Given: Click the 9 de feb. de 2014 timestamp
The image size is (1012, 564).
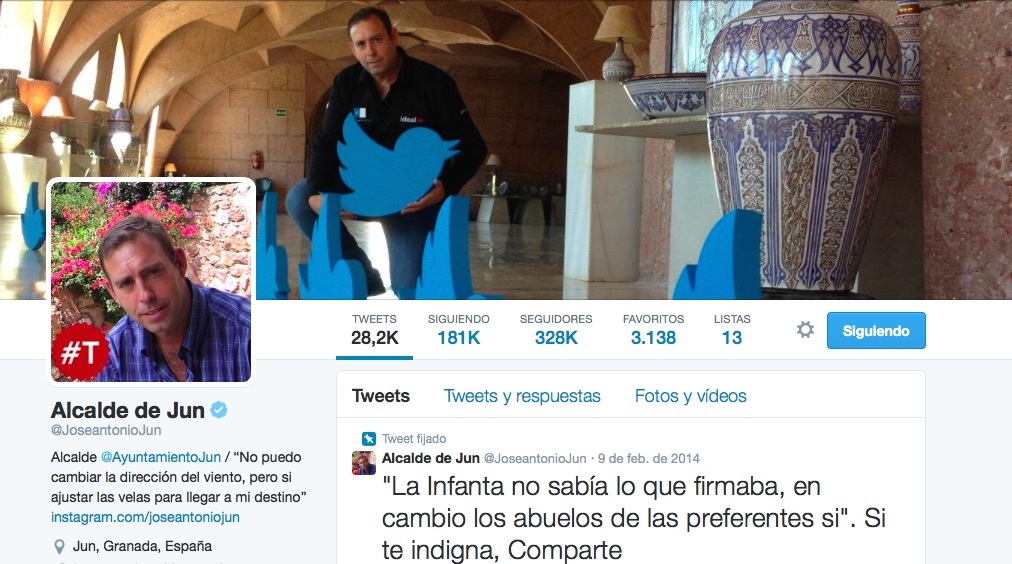Looking at the screenshot, I should [x=649, y=458].
